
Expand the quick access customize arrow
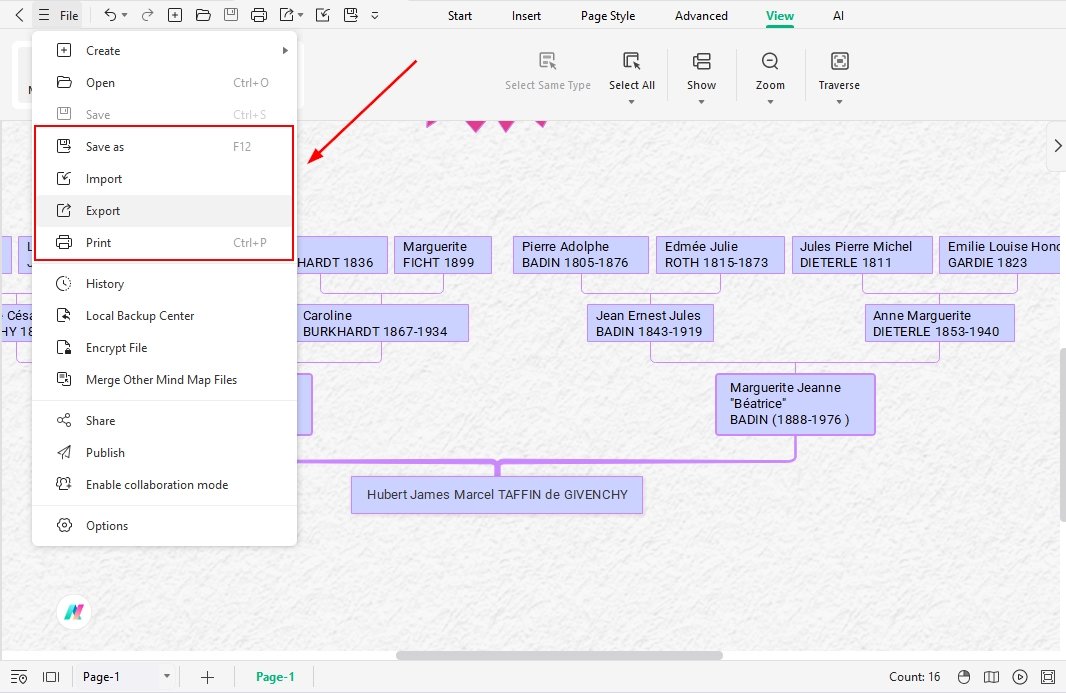(375, 15)
